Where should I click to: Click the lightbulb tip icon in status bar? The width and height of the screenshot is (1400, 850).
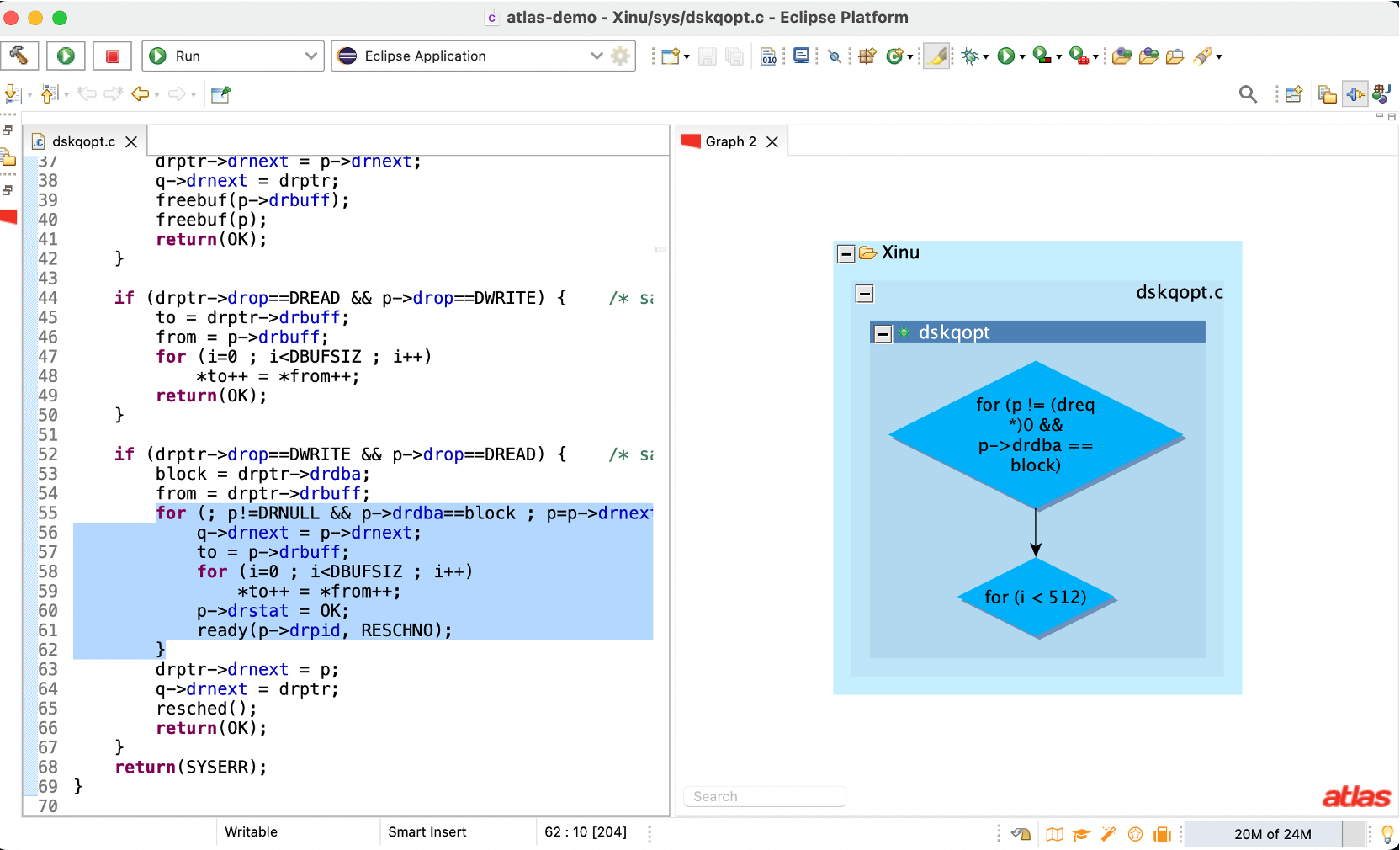pyautogui.click(x=1387, y=834)
